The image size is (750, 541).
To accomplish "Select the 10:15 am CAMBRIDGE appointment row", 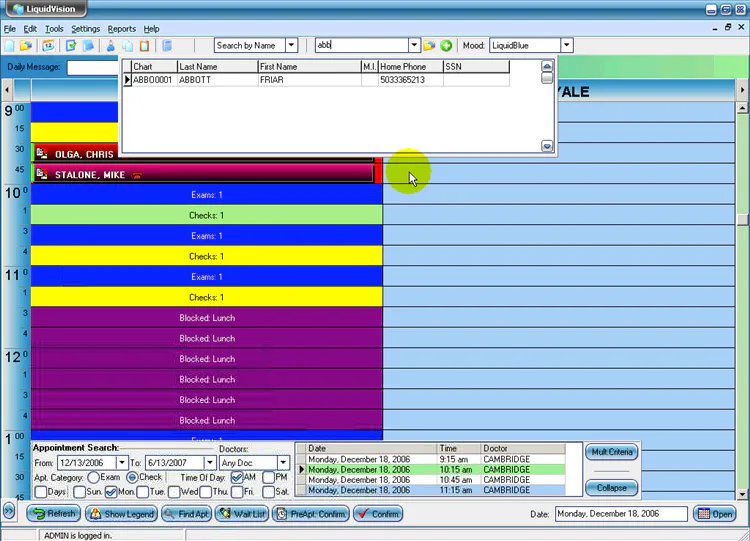I will point(430,470).
